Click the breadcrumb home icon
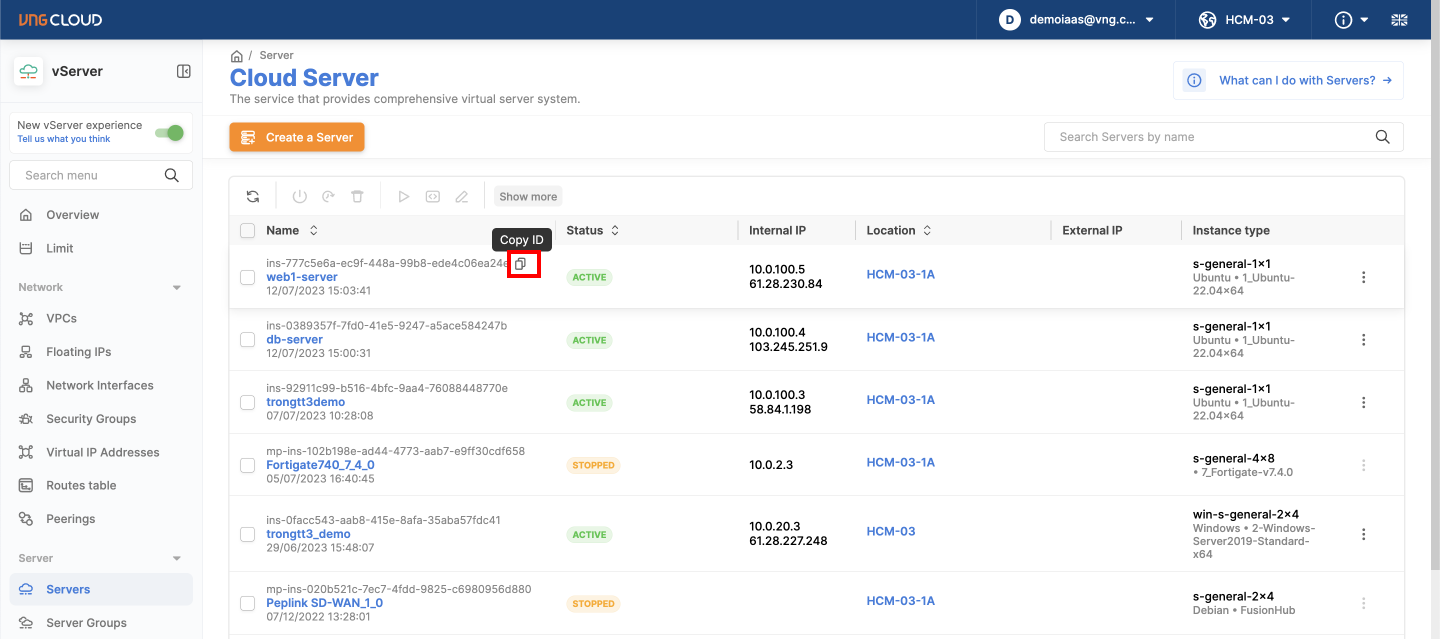 (x=237, y=56)
